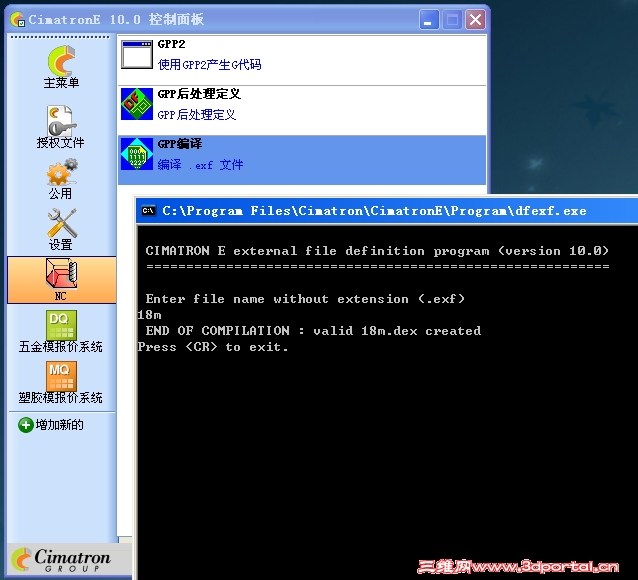Select the GPP2 entry title

tap(171, 44)
